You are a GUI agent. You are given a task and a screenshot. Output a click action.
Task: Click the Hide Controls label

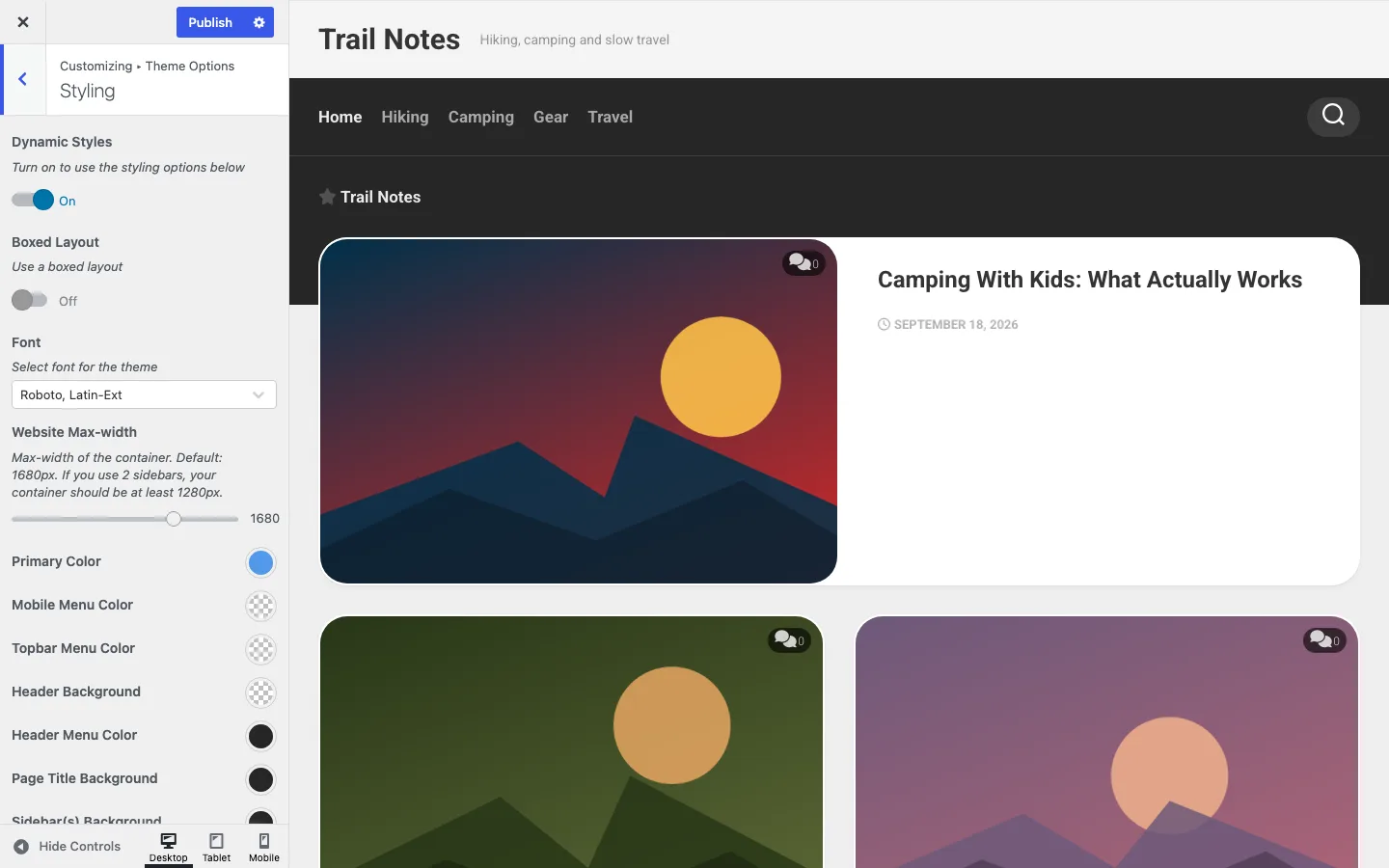point(80,847)
